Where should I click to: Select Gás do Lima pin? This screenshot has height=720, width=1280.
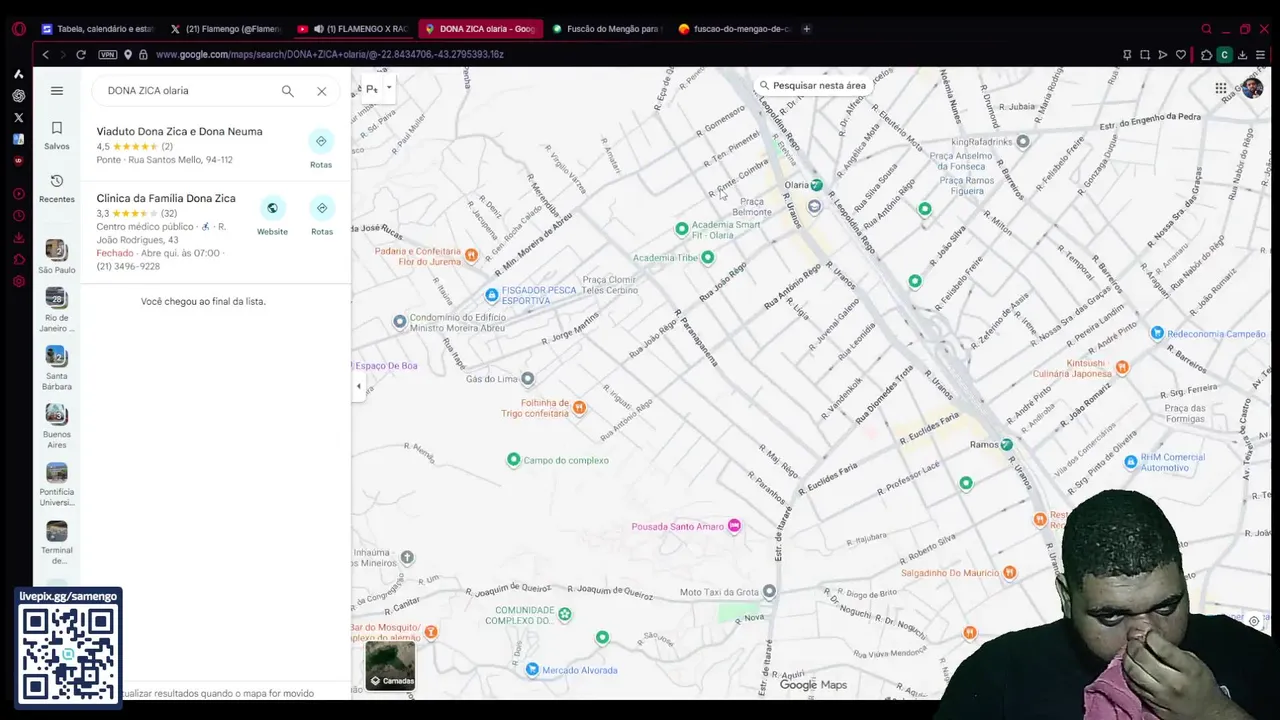[x=528, y=379]
